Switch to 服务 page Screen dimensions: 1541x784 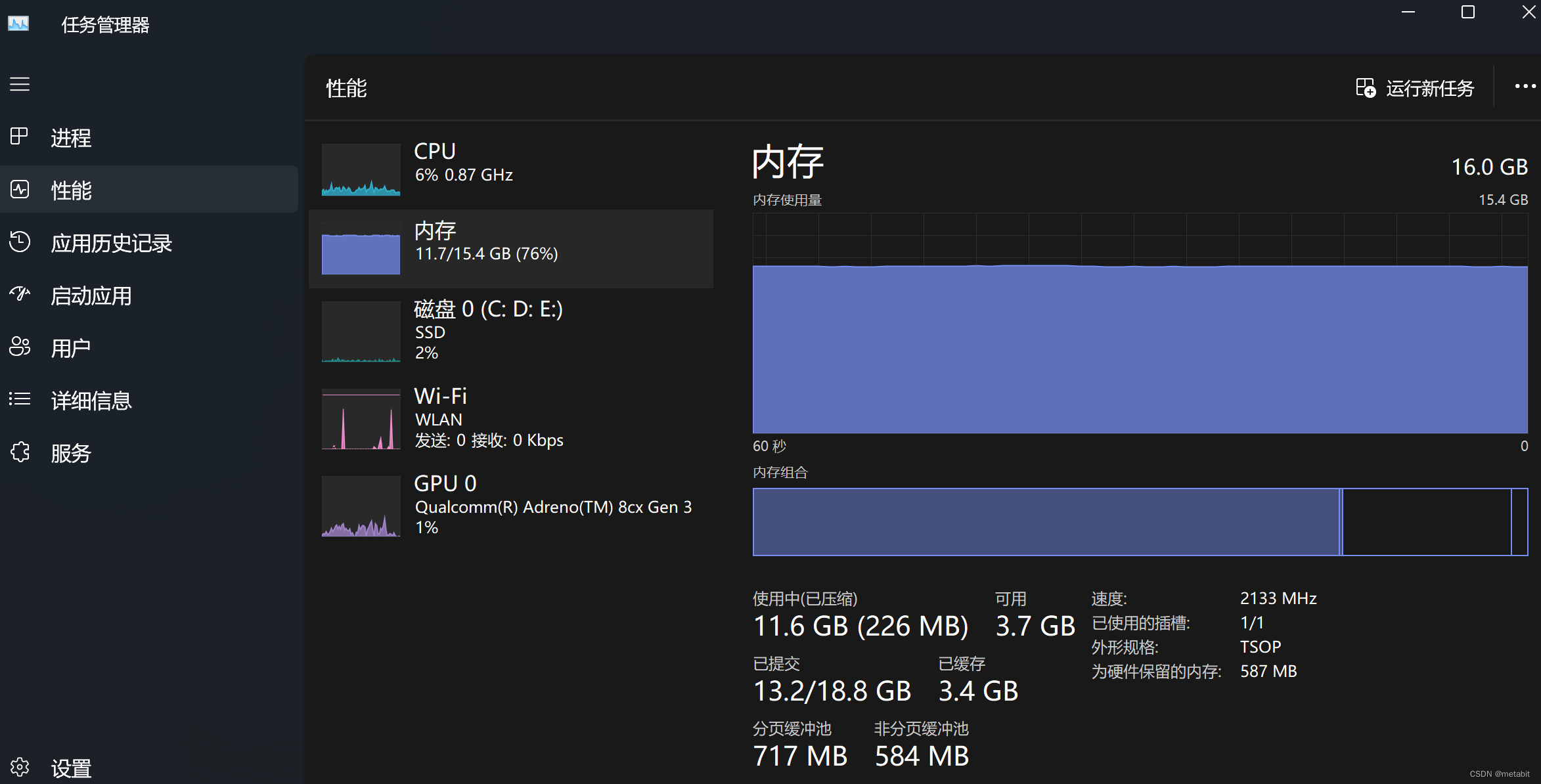click(x=149, y=453)
